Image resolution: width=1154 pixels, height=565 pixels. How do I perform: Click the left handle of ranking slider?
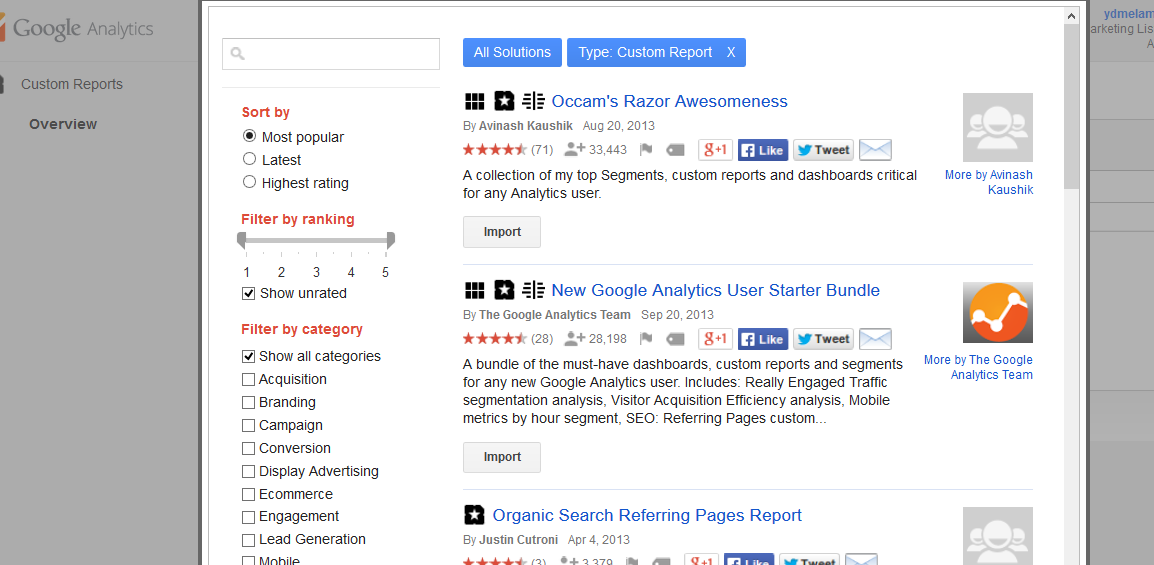[241, 240]
